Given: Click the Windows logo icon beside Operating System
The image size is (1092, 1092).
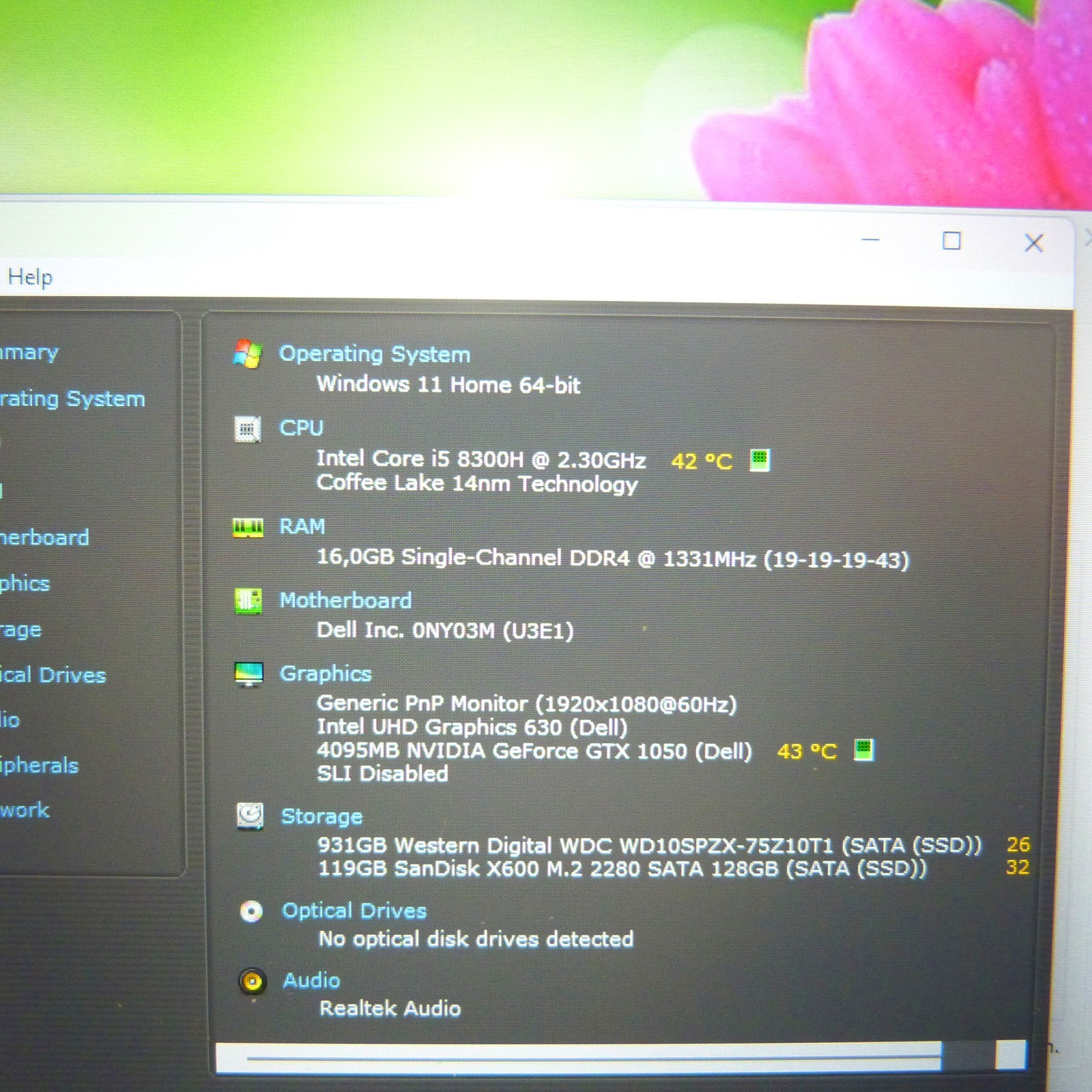Looking at the screenshot, I should click(247, 354).
